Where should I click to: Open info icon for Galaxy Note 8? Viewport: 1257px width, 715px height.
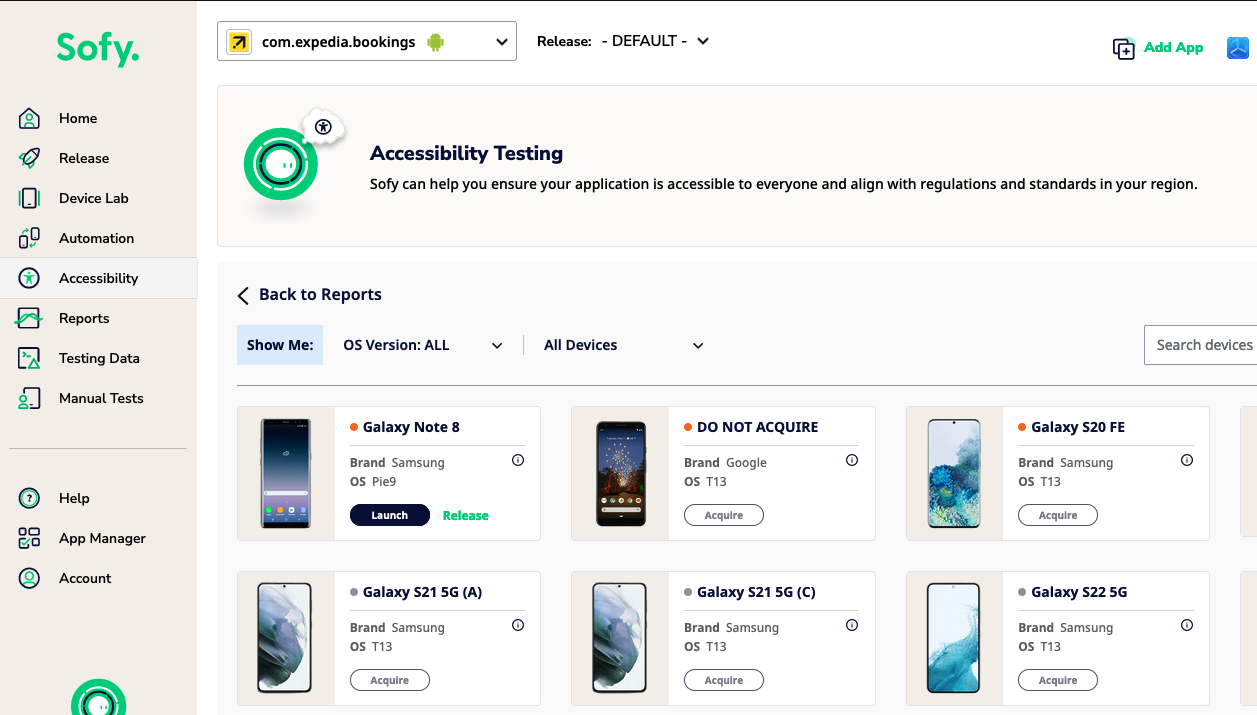point(518,461)
